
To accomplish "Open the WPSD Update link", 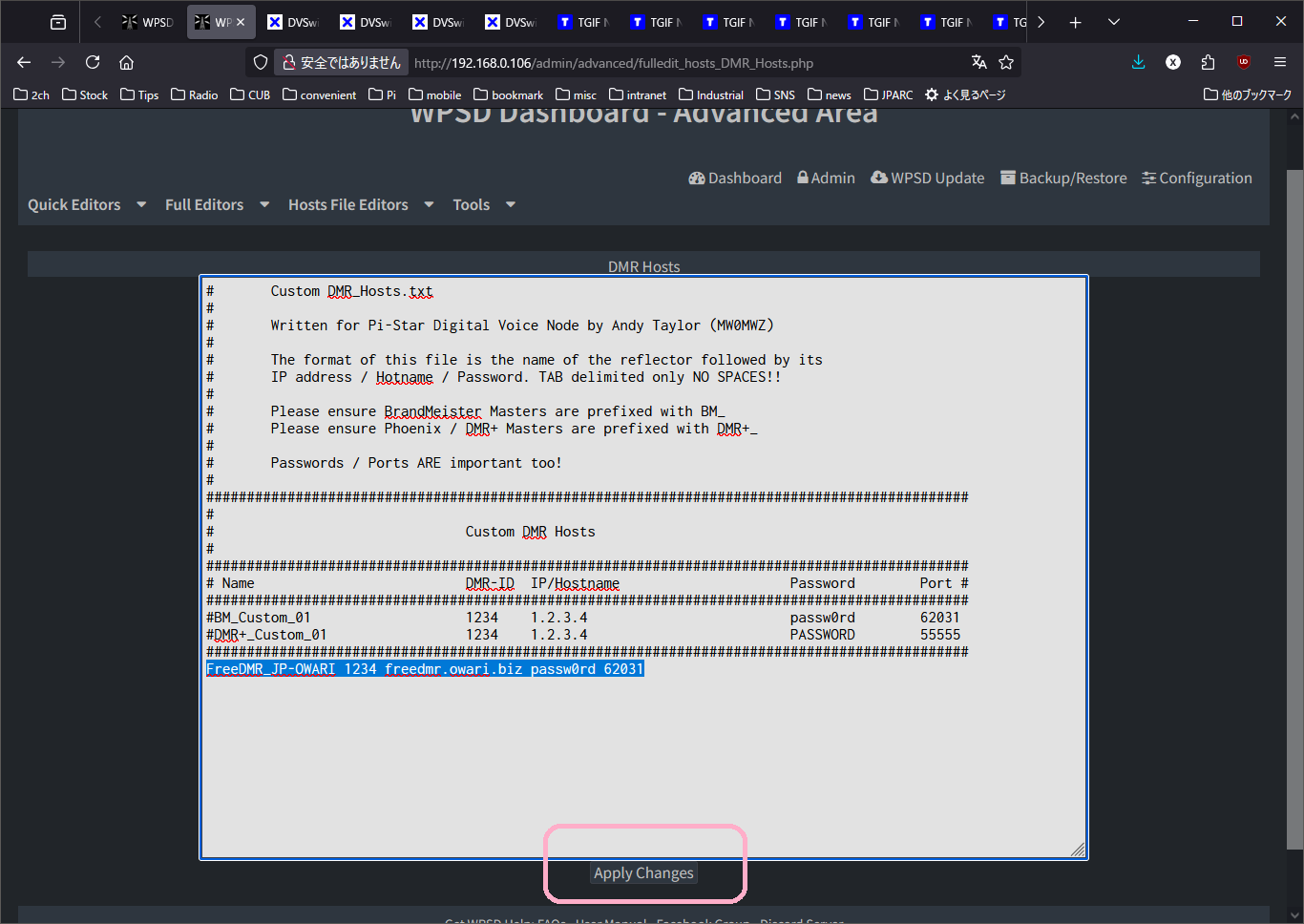I will pos(928,178).
